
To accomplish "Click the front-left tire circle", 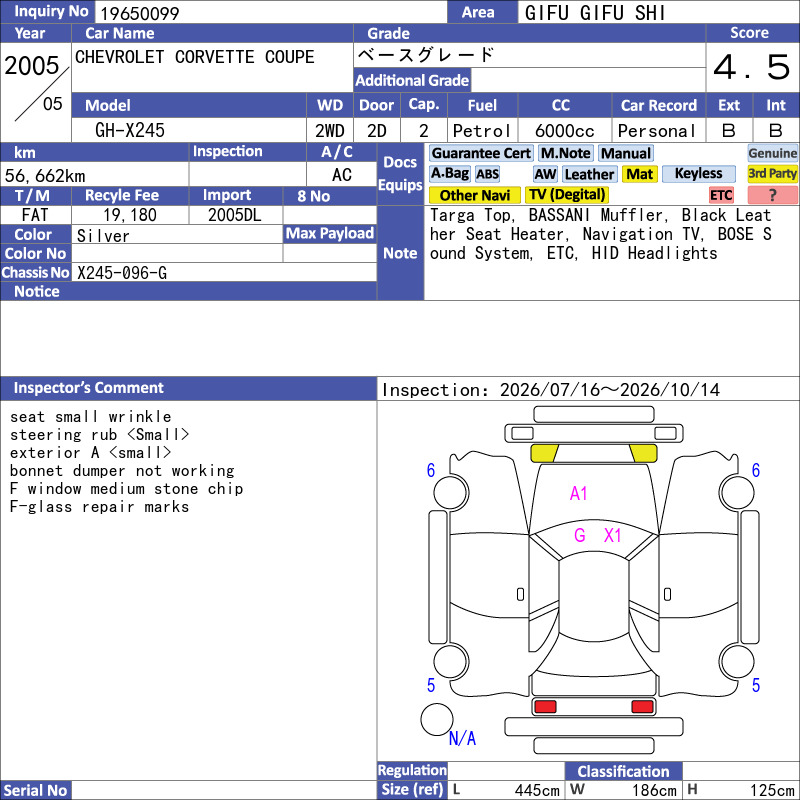I will pos(451,493).
